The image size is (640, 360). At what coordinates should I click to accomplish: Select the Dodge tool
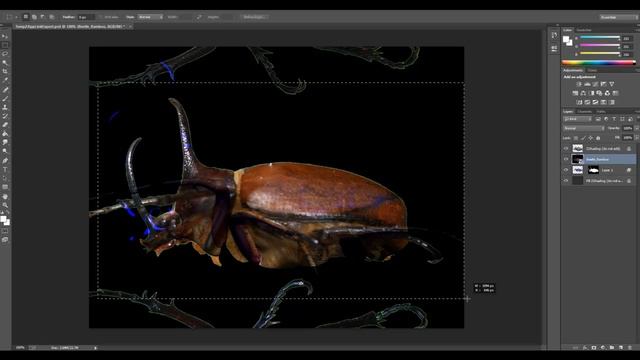point(5,151)
